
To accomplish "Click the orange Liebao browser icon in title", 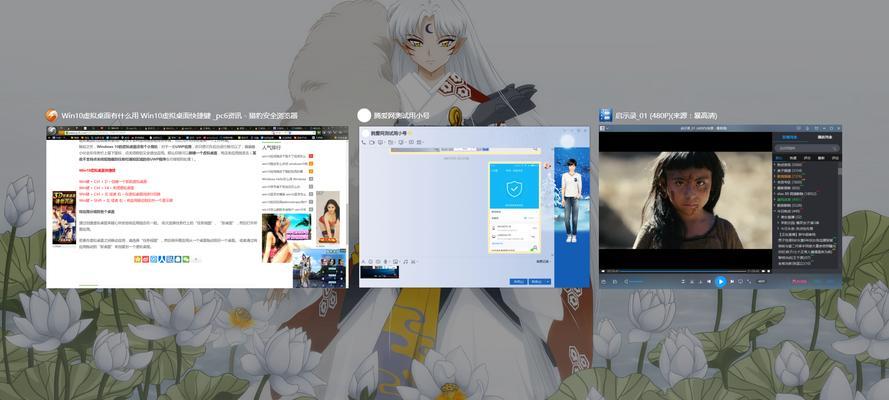I will pos(52,116).
